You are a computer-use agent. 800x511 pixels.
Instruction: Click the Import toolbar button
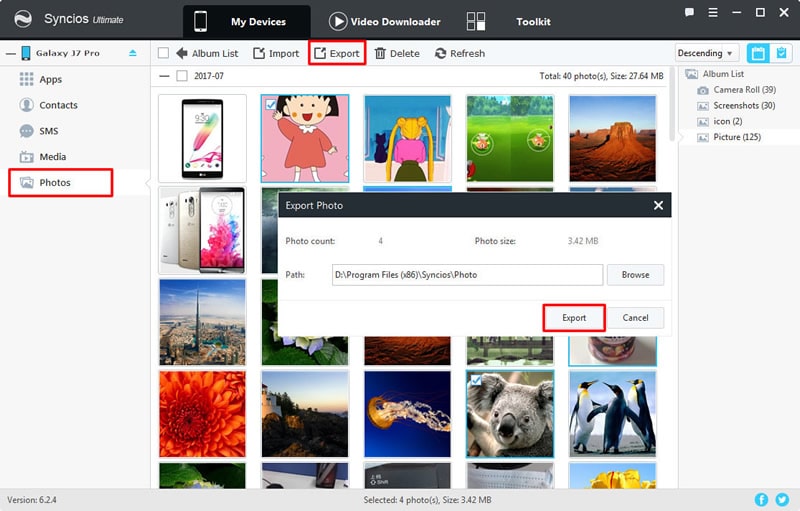tap(276, 53)
